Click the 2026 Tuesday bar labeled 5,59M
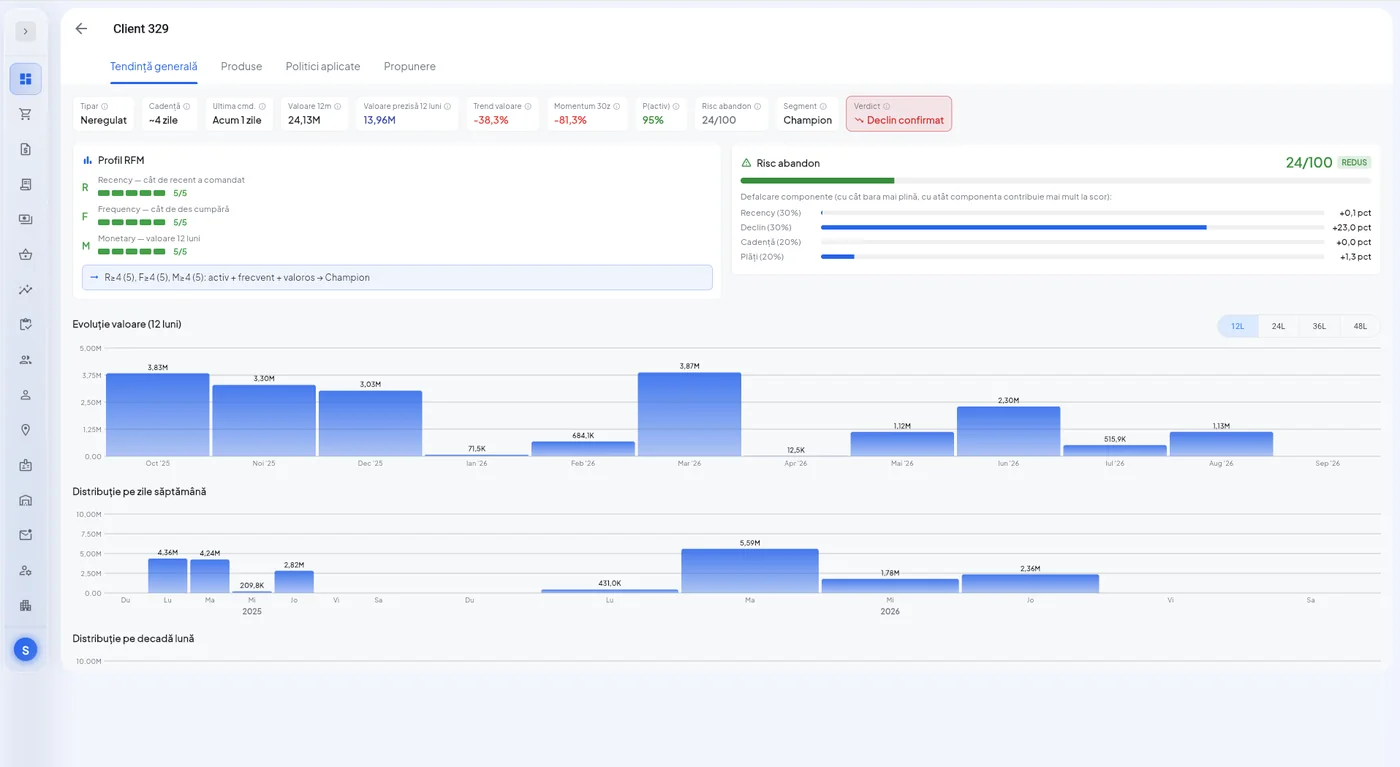 click(x=750, y=570)
